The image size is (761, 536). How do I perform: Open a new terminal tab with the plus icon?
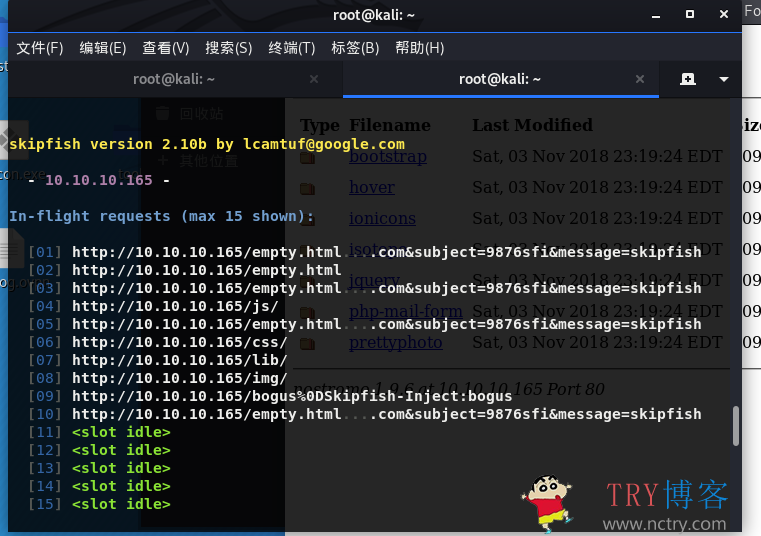(688, 79)
